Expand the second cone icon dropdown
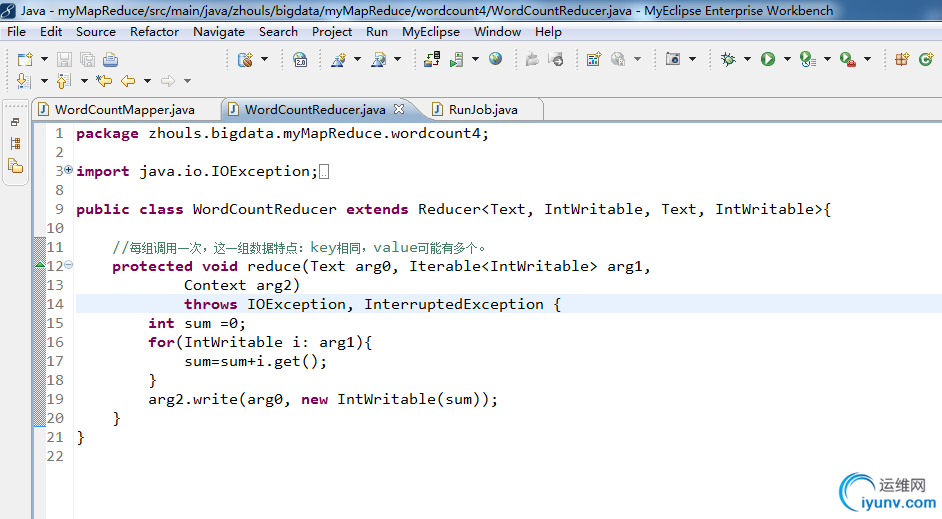Screen dimensions: 942x519 (397, 59)
